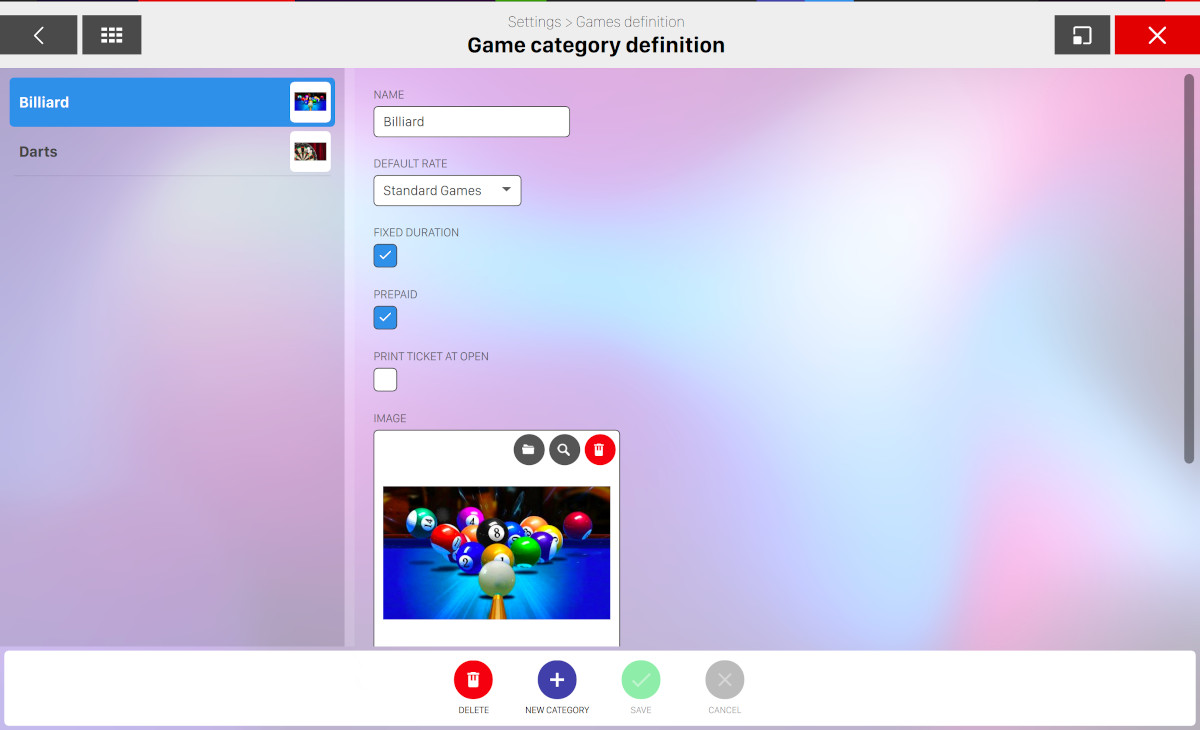This screenshot has width=1200, height=730.
Task: Click the magnifier icon above image
Action: pos(564,450)
